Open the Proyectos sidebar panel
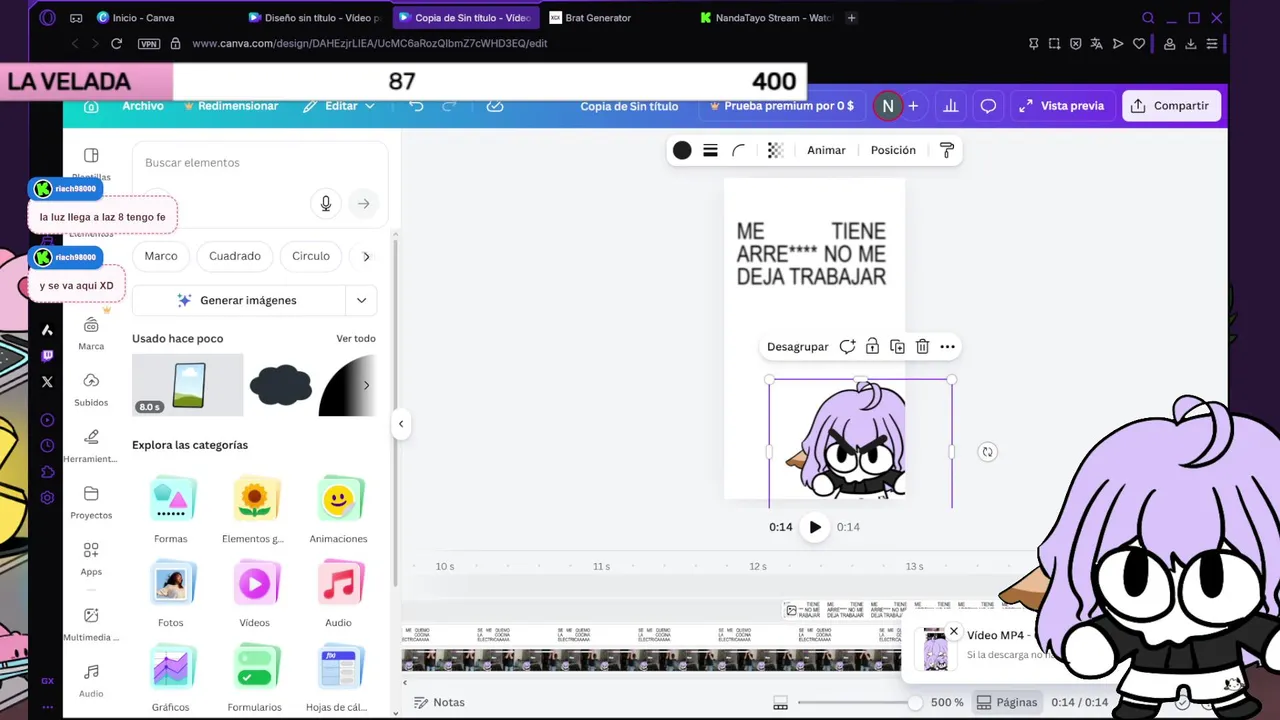The height and width of the screenshot is (720, 1280). click(x=91, y=502)
